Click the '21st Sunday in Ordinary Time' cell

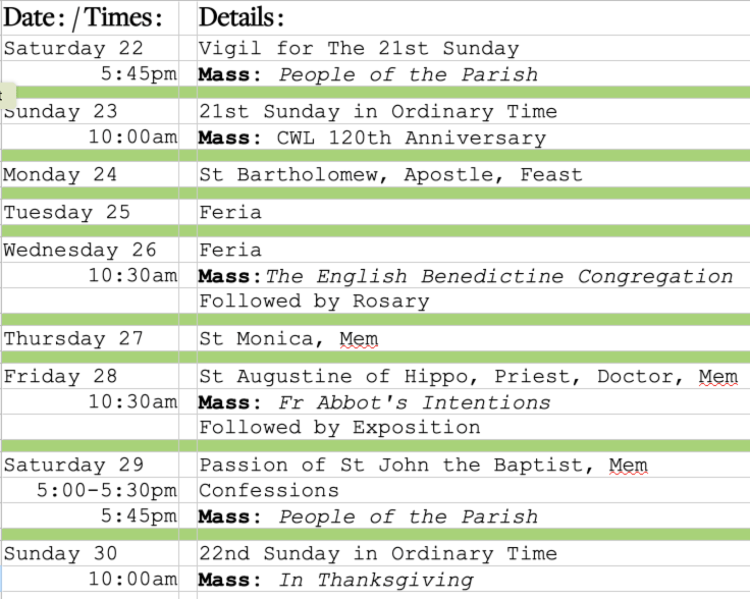tap(474, 111)
